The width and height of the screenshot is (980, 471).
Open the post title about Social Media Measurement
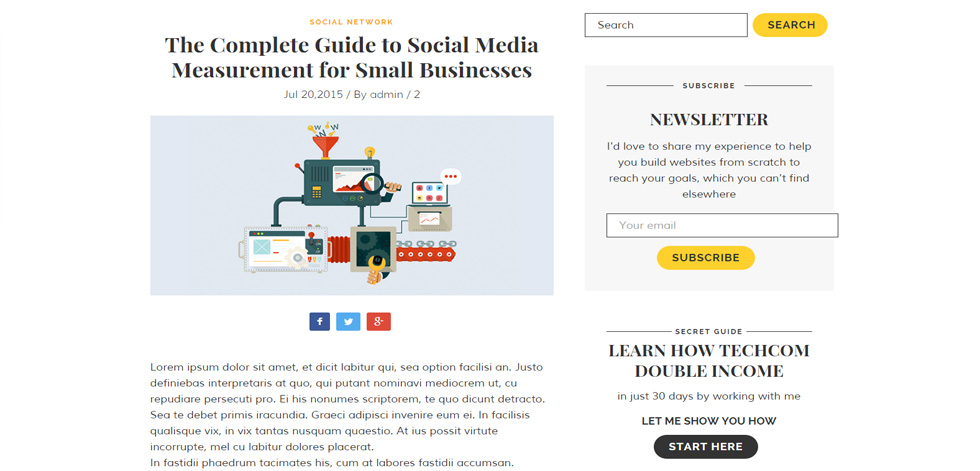(352, 57)
